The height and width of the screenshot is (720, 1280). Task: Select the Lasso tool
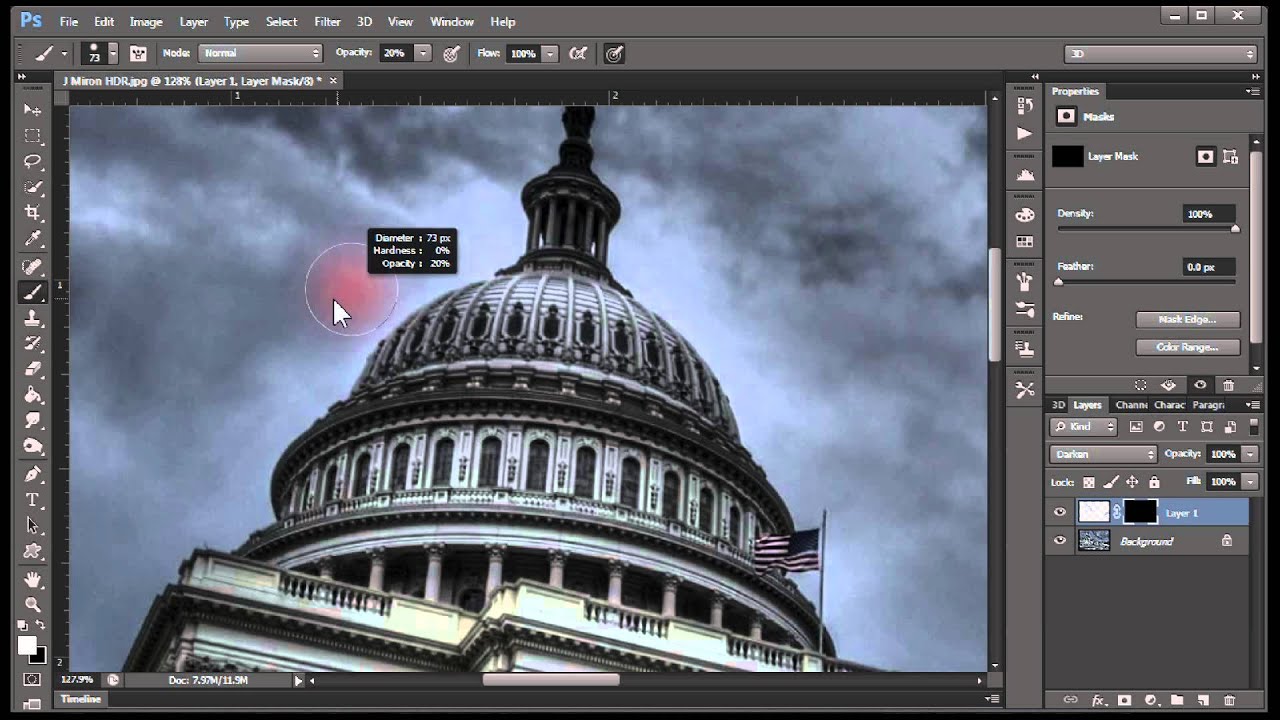click(33, 161)
